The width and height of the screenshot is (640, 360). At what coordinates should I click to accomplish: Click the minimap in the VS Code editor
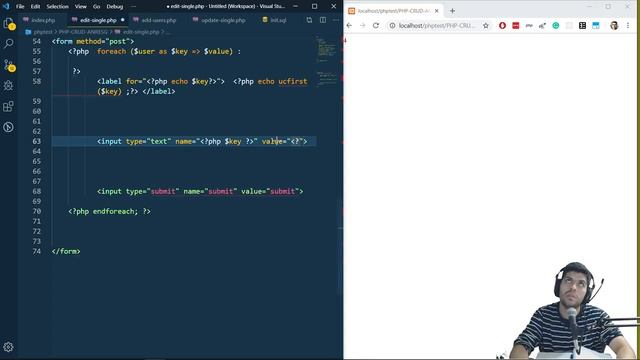click(327, 61)
